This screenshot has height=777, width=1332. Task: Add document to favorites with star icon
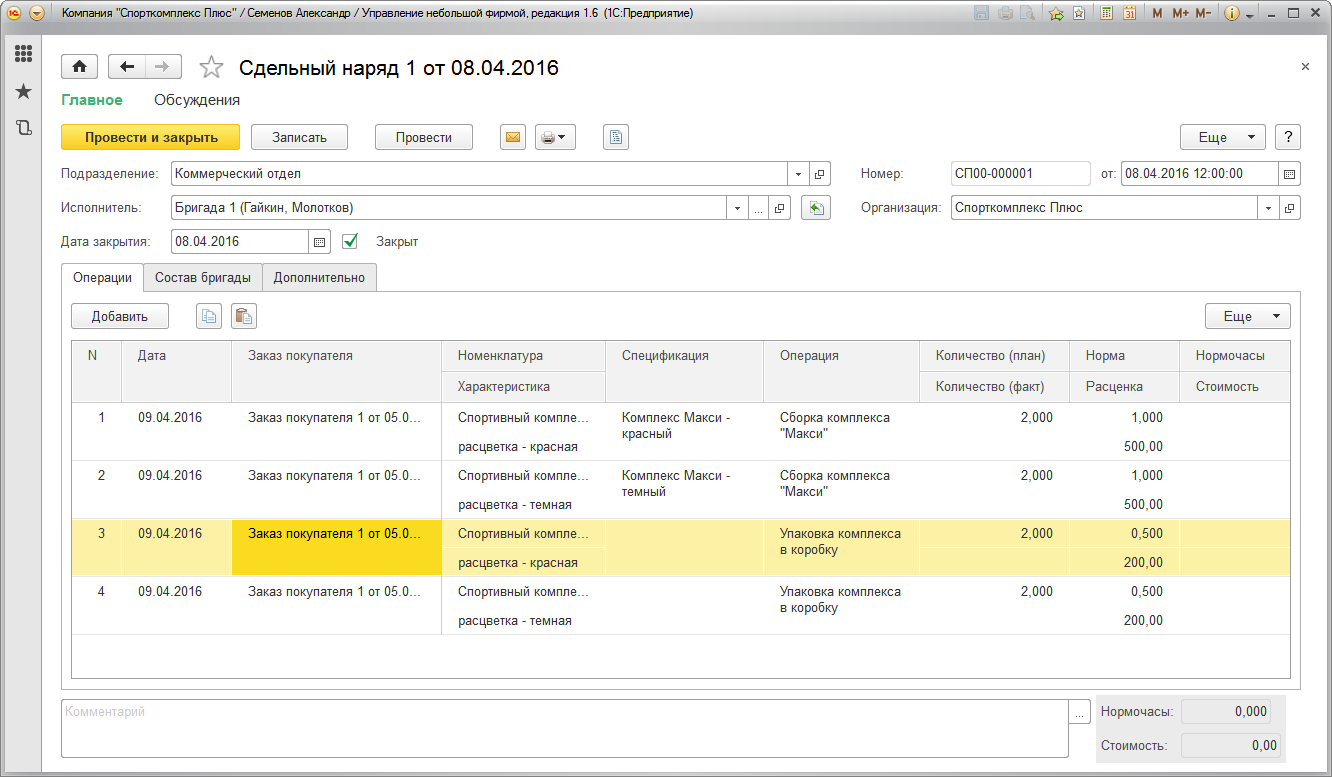point(211,68)
